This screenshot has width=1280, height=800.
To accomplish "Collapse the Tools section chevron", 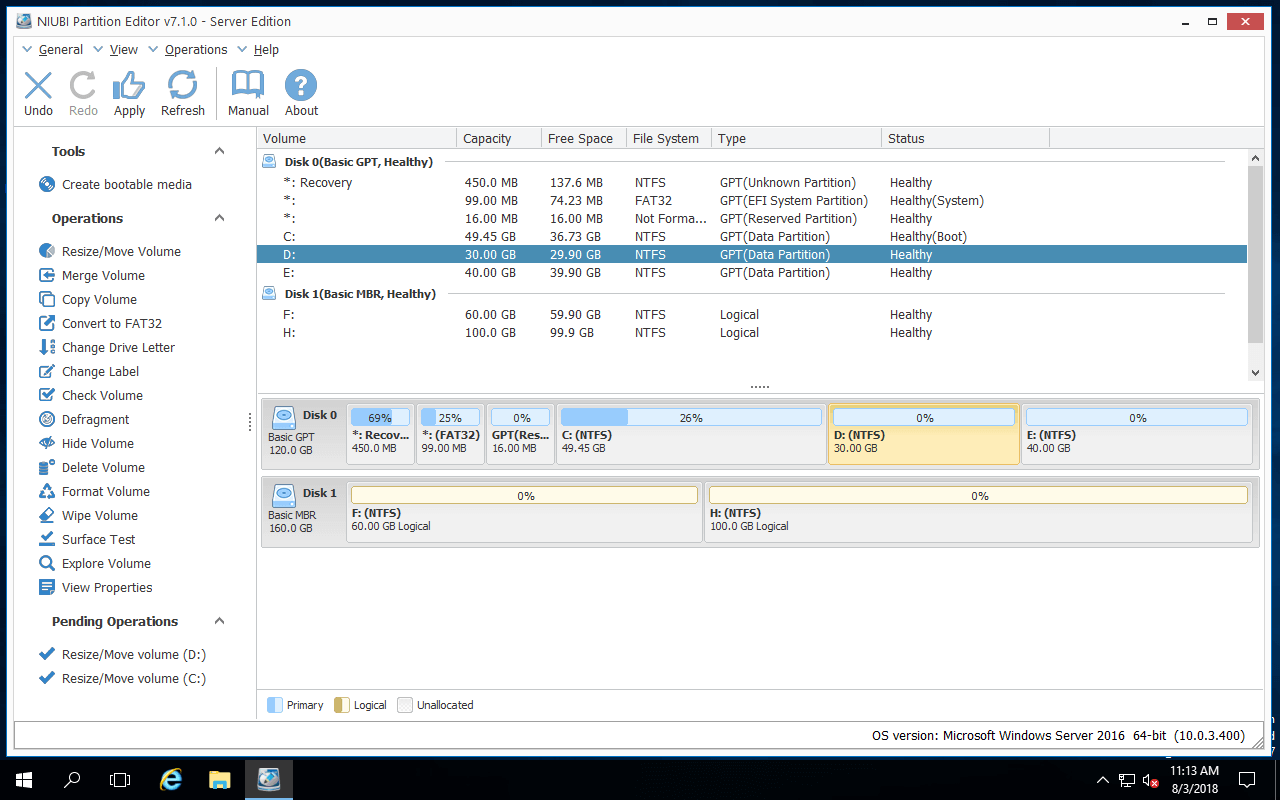I will (x=220, y=151).
